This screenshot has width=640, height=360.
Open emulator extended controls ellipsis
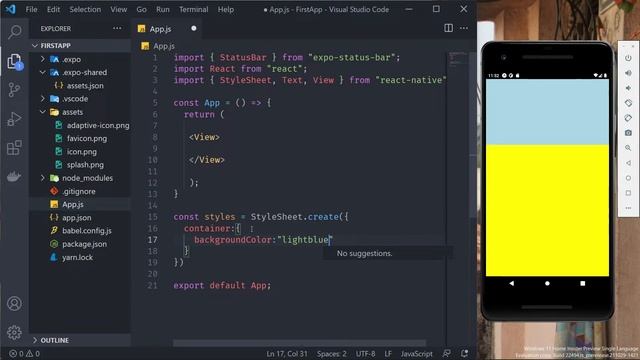[x=628, y=208]
